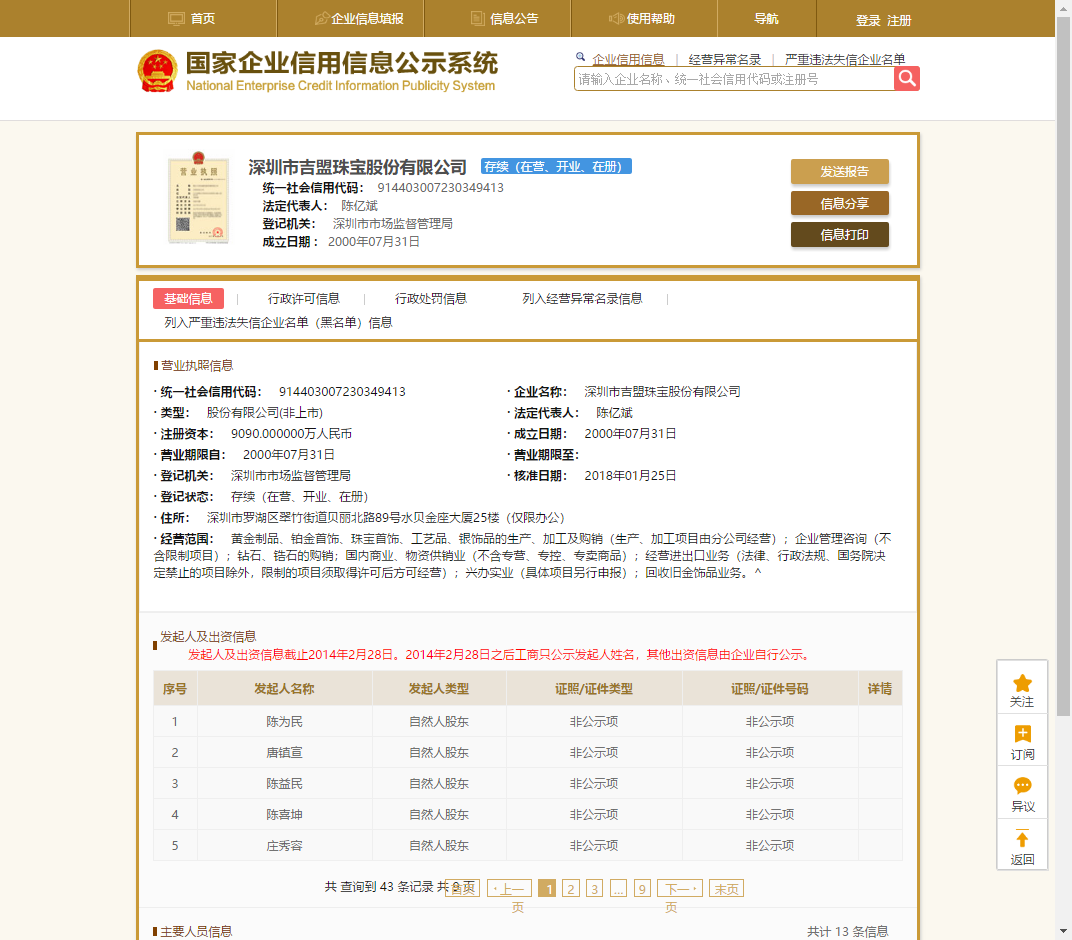Expand the 导航 navigation menu

pyautogui.click(x=766, y=19)
